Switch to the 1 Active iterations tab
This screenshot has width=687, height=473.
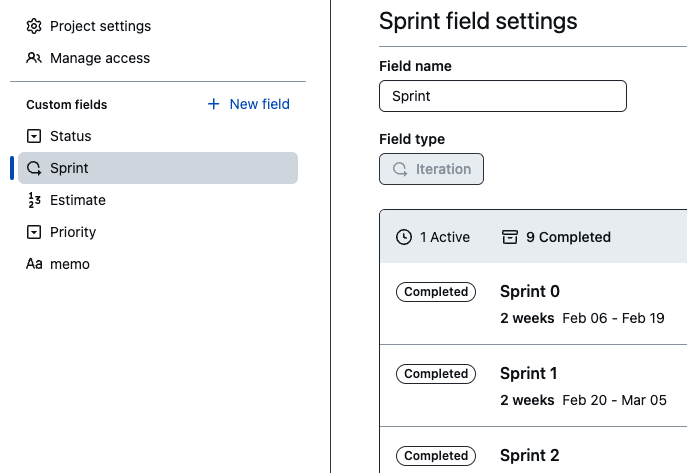click(x=432, y=237)
